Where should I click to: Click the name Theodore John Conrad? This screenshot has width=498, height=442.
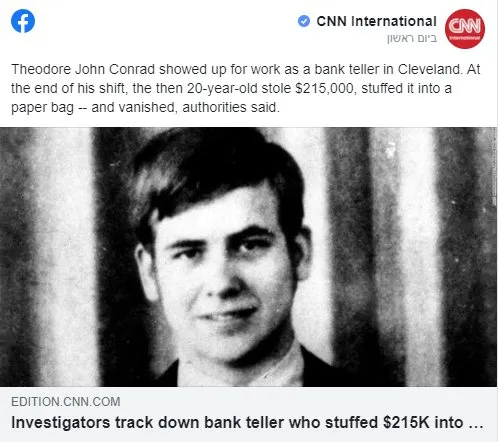tap(83, 69)
